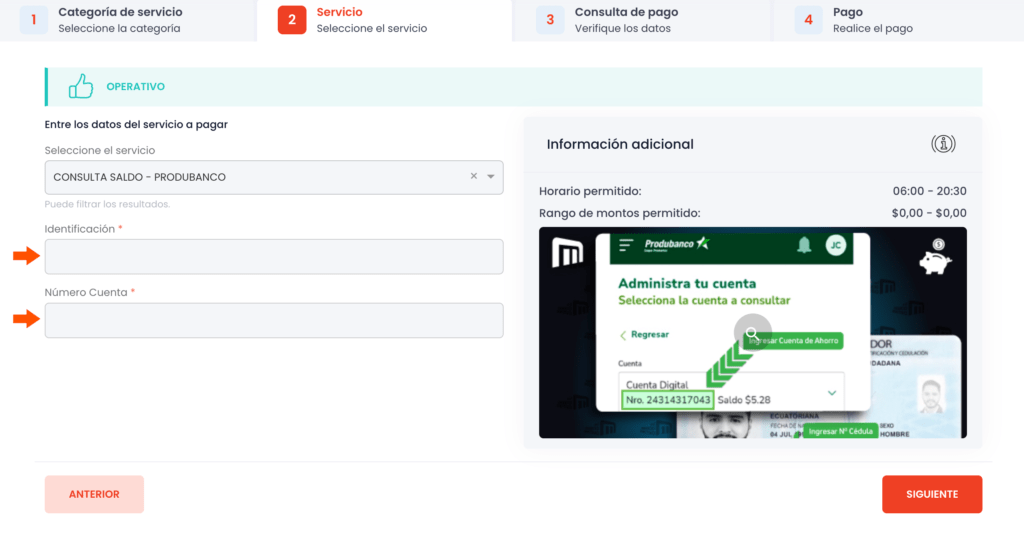Go to step 1 Categoría de servicio
The height and width of the screenshot is (548, 1024).
pos(128,20)
